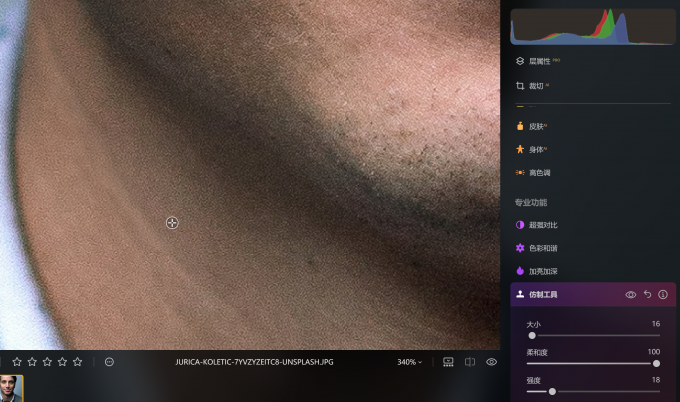
Task: Open the 色彩和谐 color harmony tool
Action: click(536, 248)
